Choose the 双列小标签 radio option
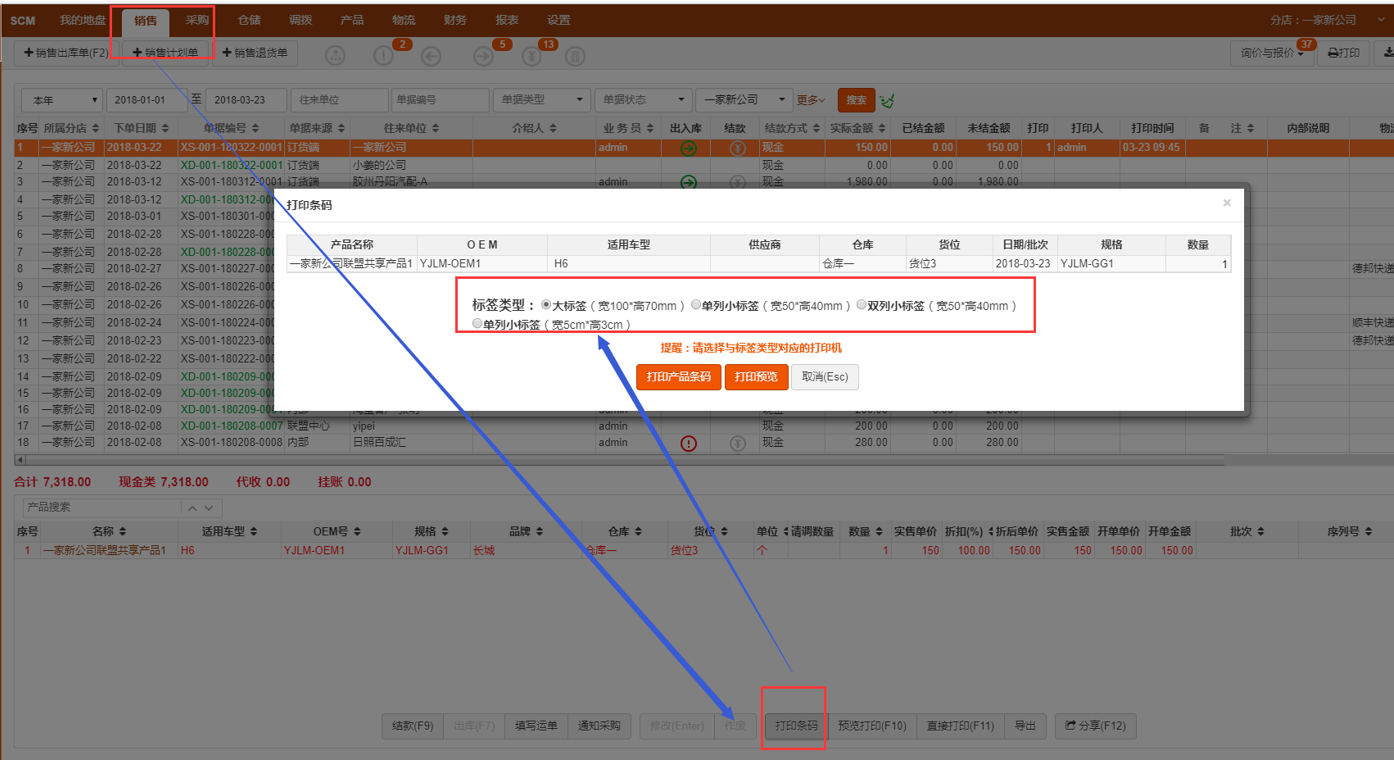 click(x=861, y=305)
